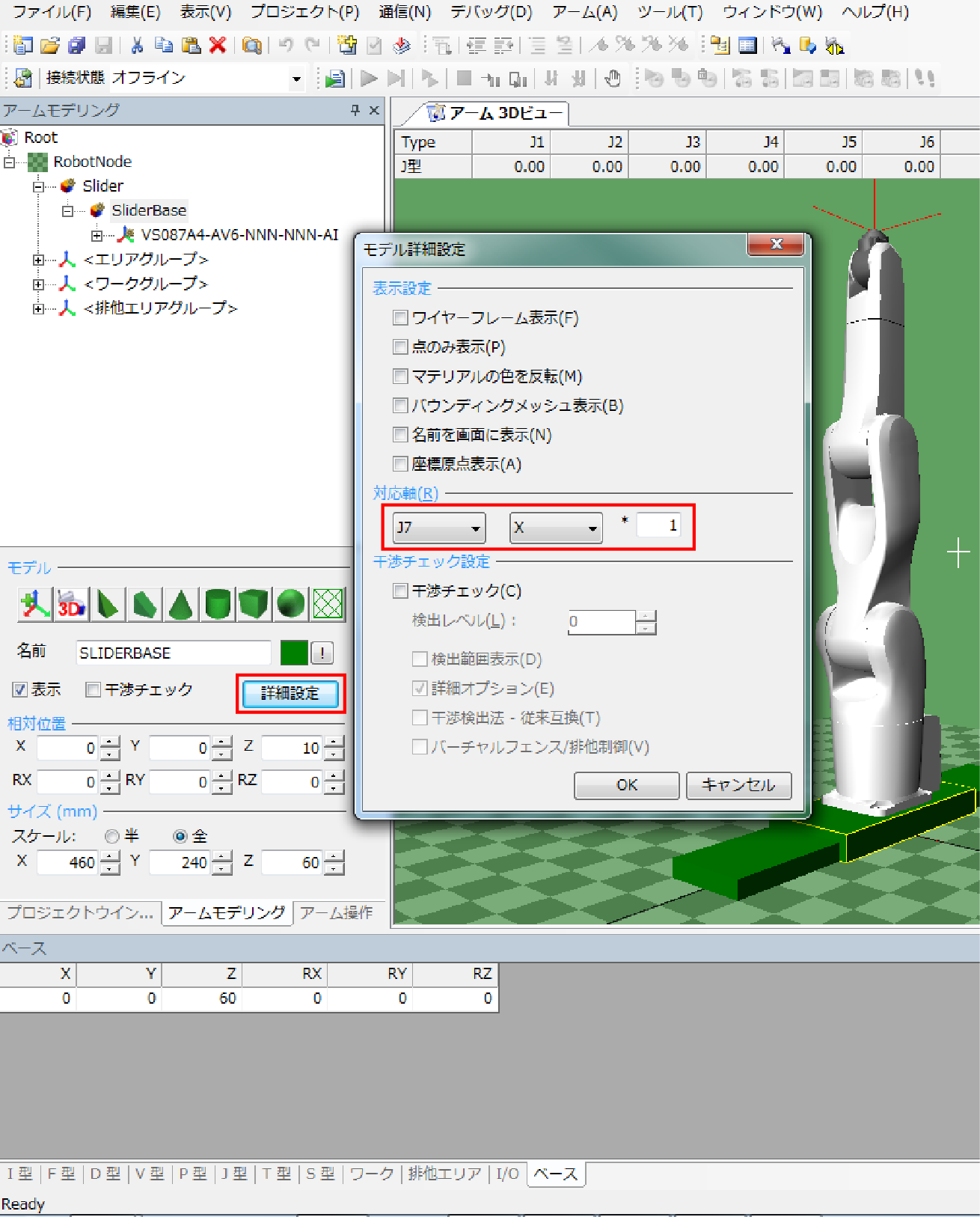Image resolution: width=980 pixels, height=1217 pixels.
Task: Click the sphere model icon
Action: click(x=290, y=604)
